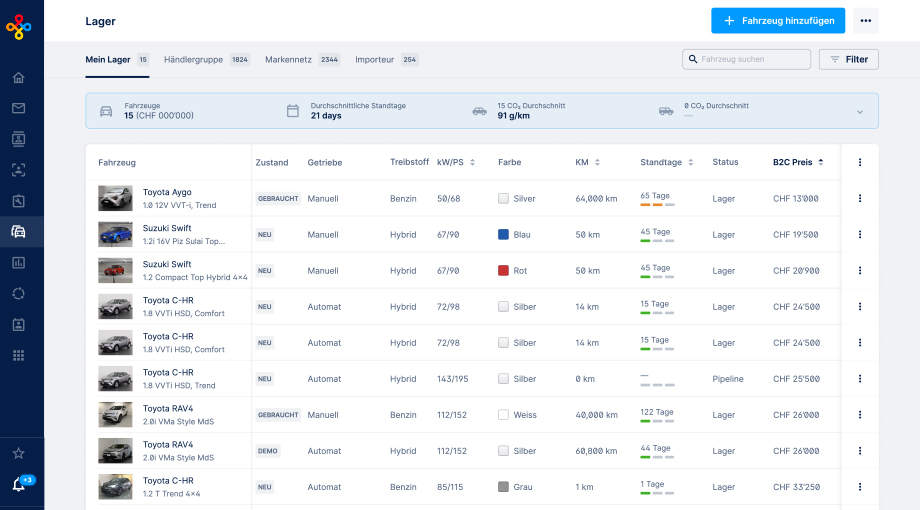Open the mail envelope sidebar icon
Image resolution: width=920 pixels, height=510 pixels.
19,108
